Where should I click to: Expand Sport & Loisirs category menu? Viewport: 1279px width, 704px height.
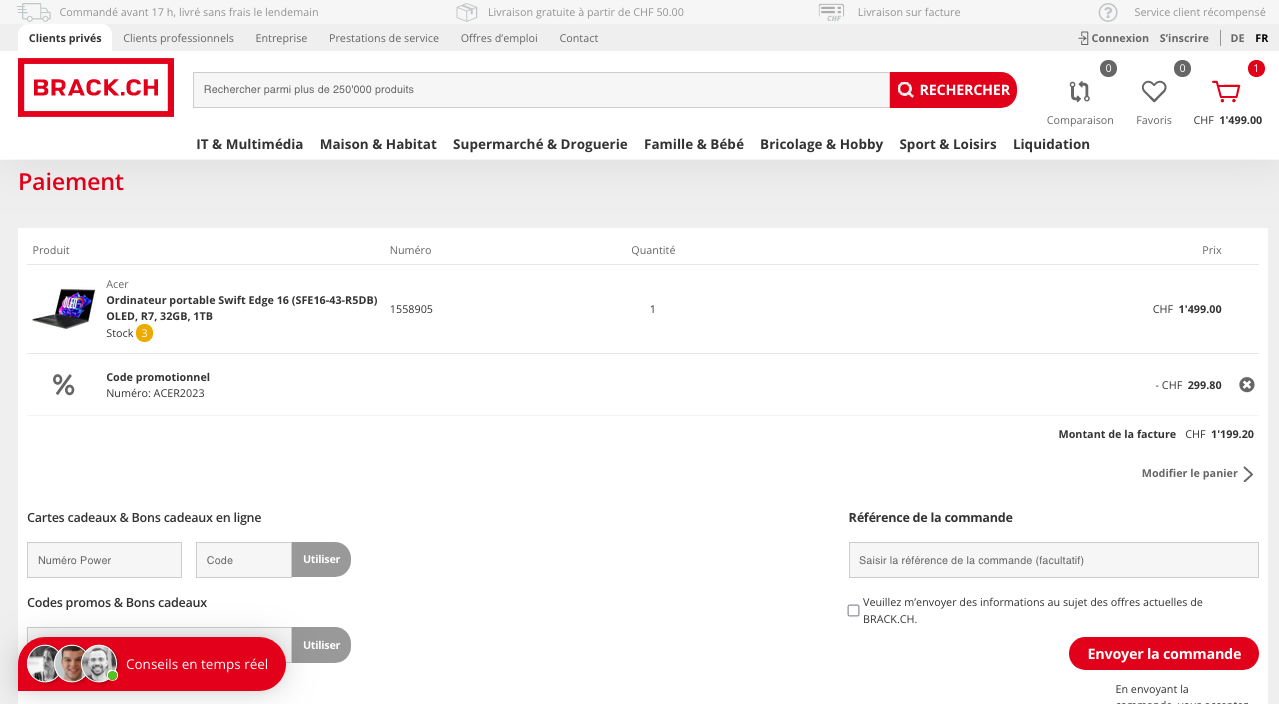[947, 144]
